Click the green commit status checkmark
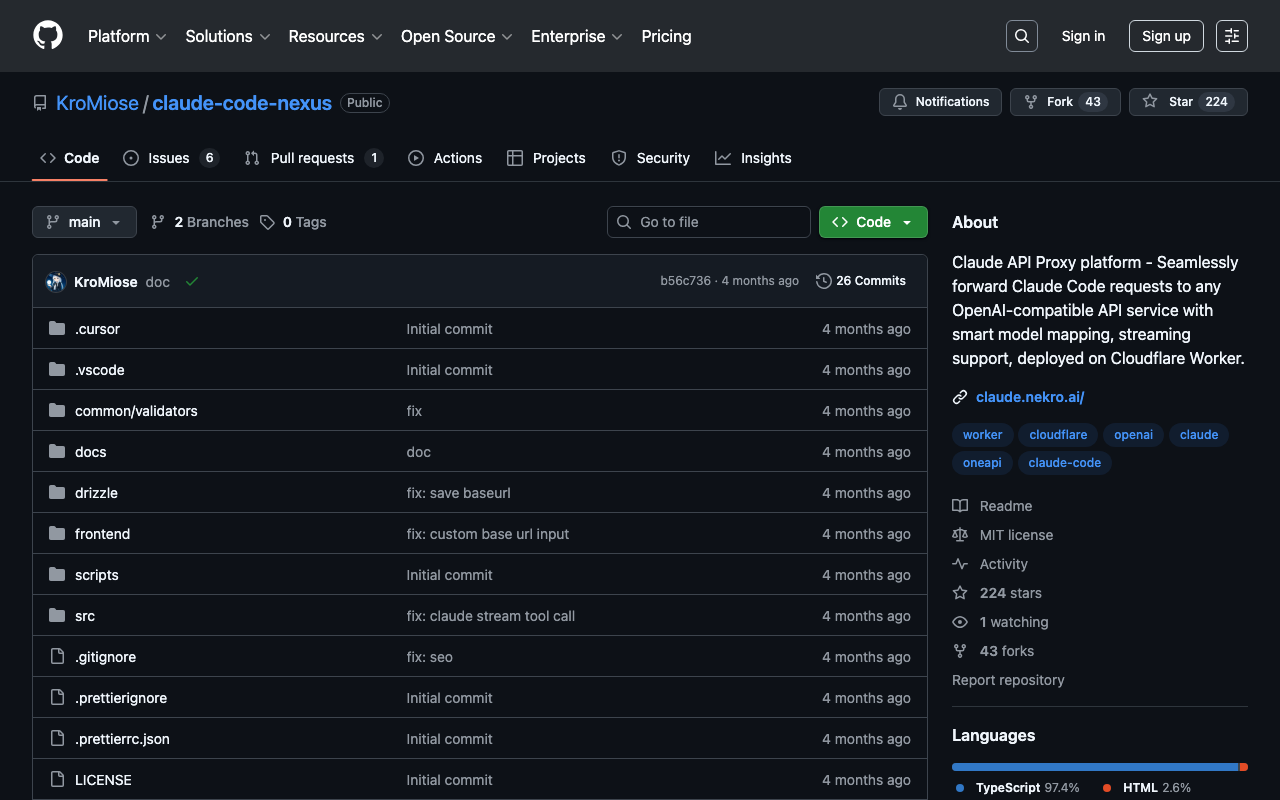The height and width of the screenshot is (800, 1280). tap(192, 282)
